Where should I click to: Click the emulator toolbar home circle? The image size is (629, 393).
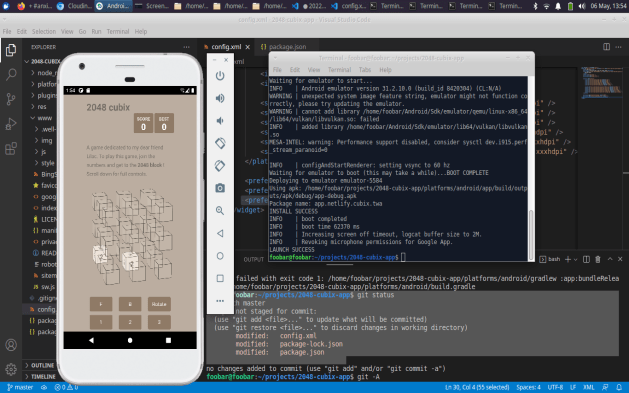coord(220,255)
